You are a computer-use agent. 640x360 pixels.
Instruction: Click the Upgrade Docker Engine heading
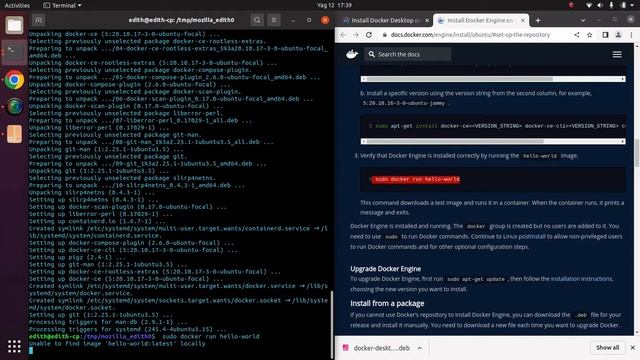(385, 269)
